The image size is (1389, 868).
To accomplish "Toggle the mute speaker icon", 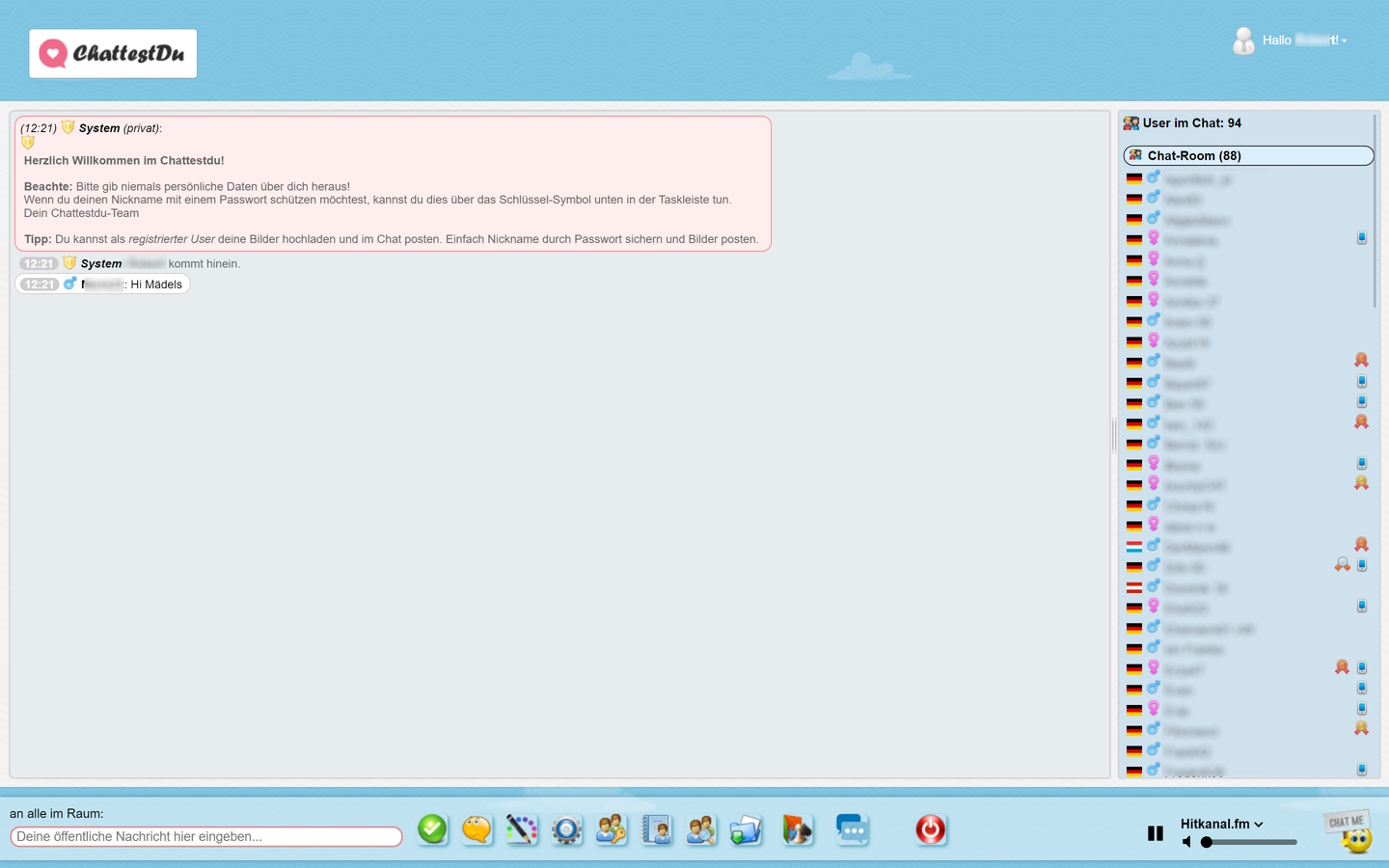I will click(1185, 841).
